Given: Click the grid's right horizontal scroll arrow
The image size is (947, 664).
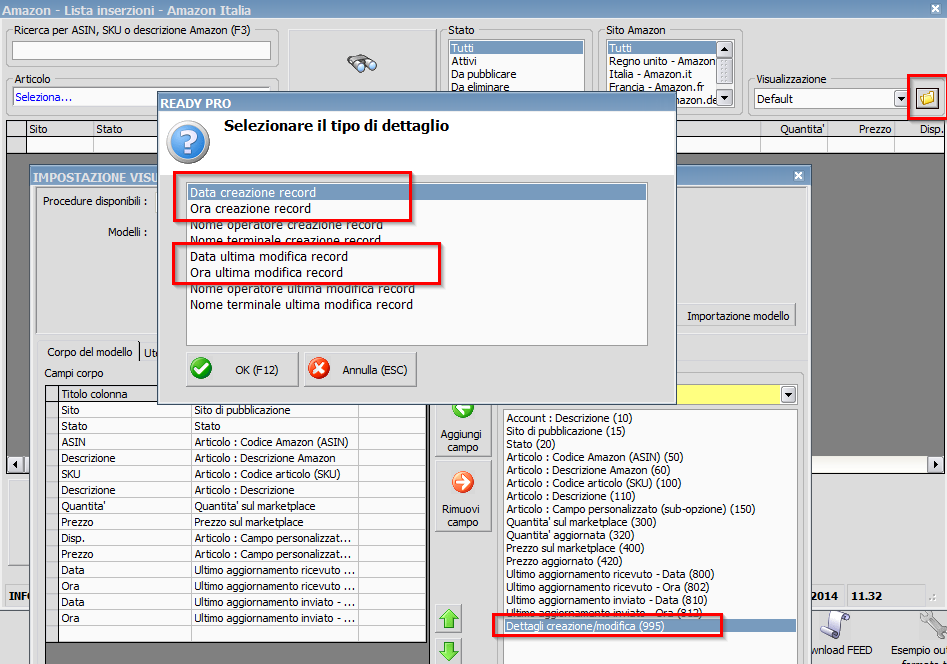Looking at the screenshot, I should click(x=935, y=464).
